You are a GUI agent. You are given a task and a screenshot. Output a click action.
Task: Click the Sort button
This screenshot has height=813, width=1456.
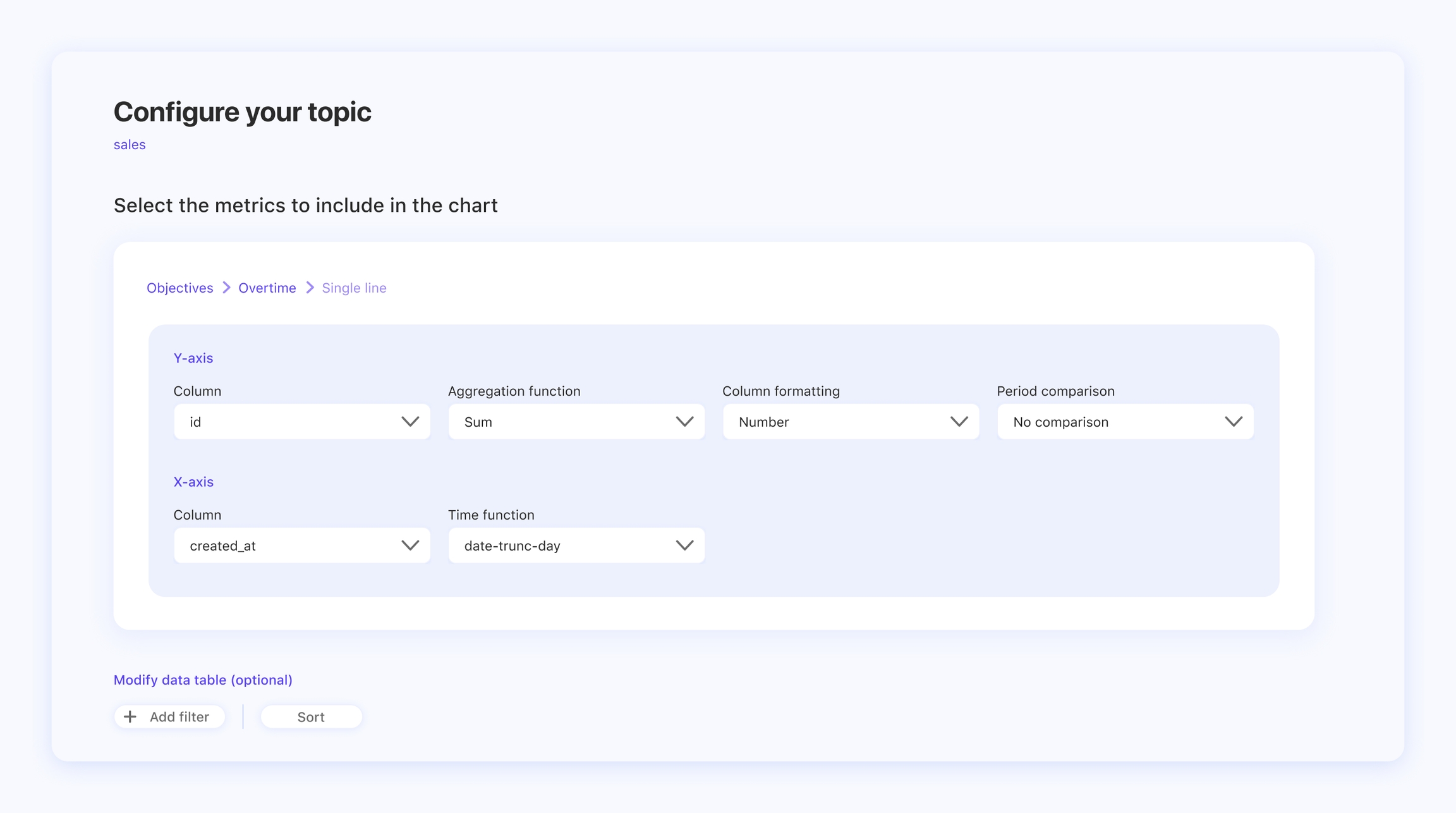(311, 717)
